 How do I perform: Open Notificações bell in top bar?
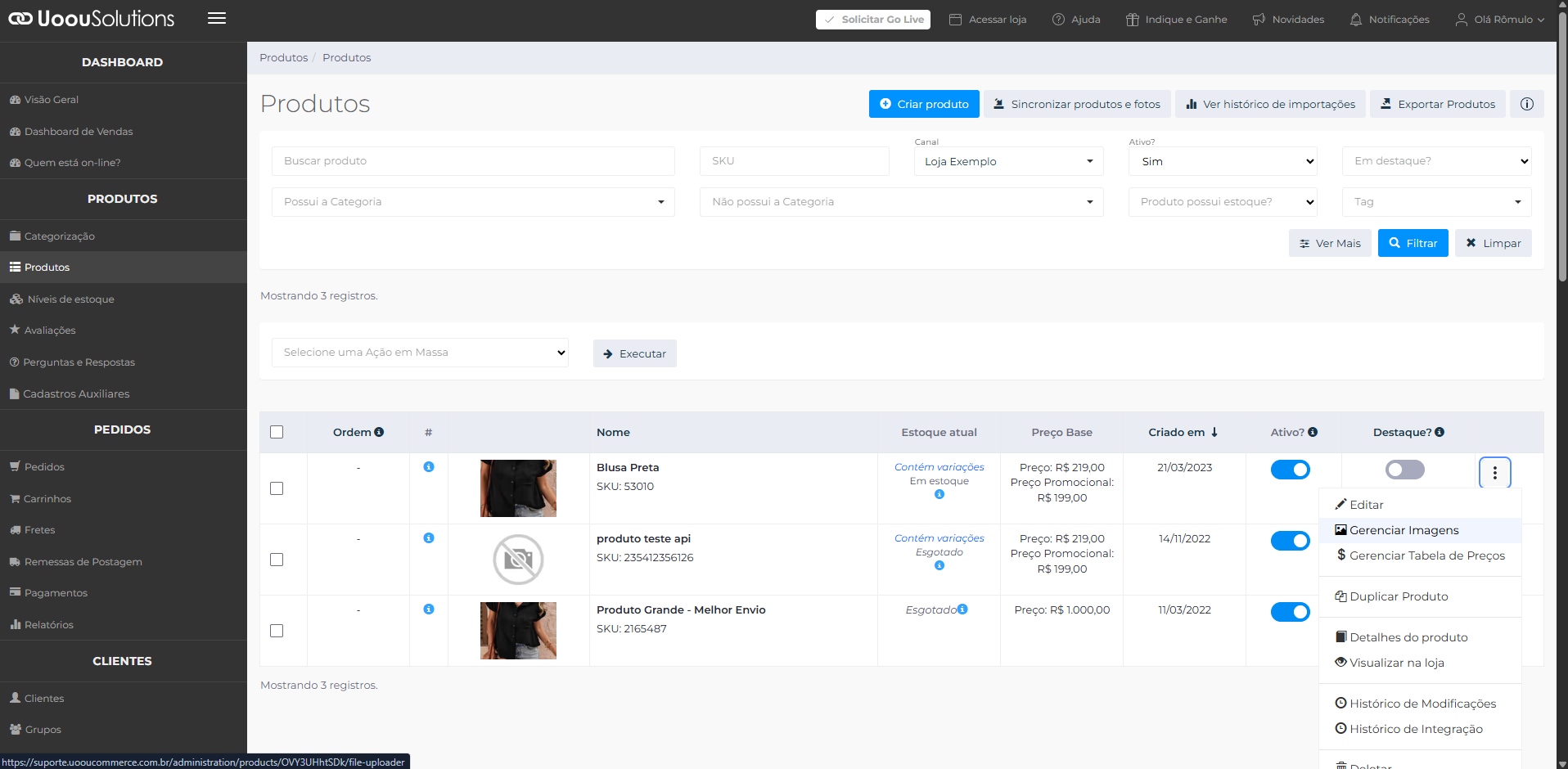click(x=1390, y=20)
